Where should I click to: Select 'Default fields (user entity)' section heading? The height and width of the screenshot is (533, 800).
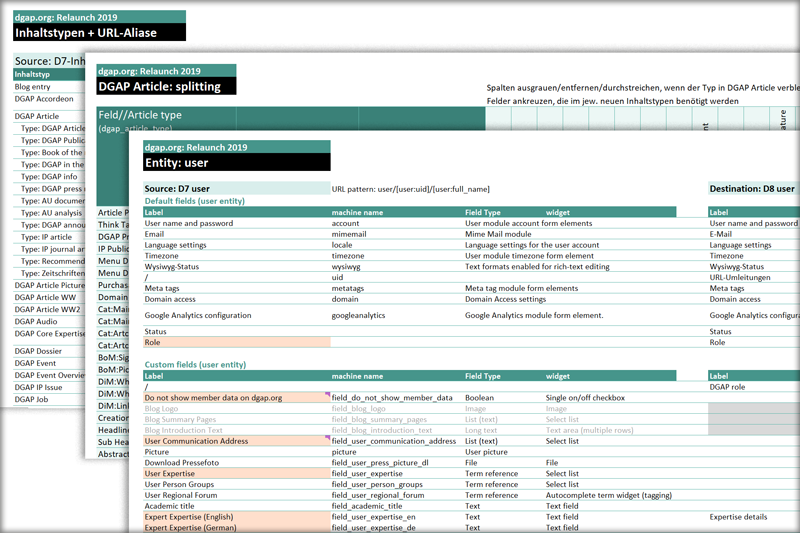[194, 201]
